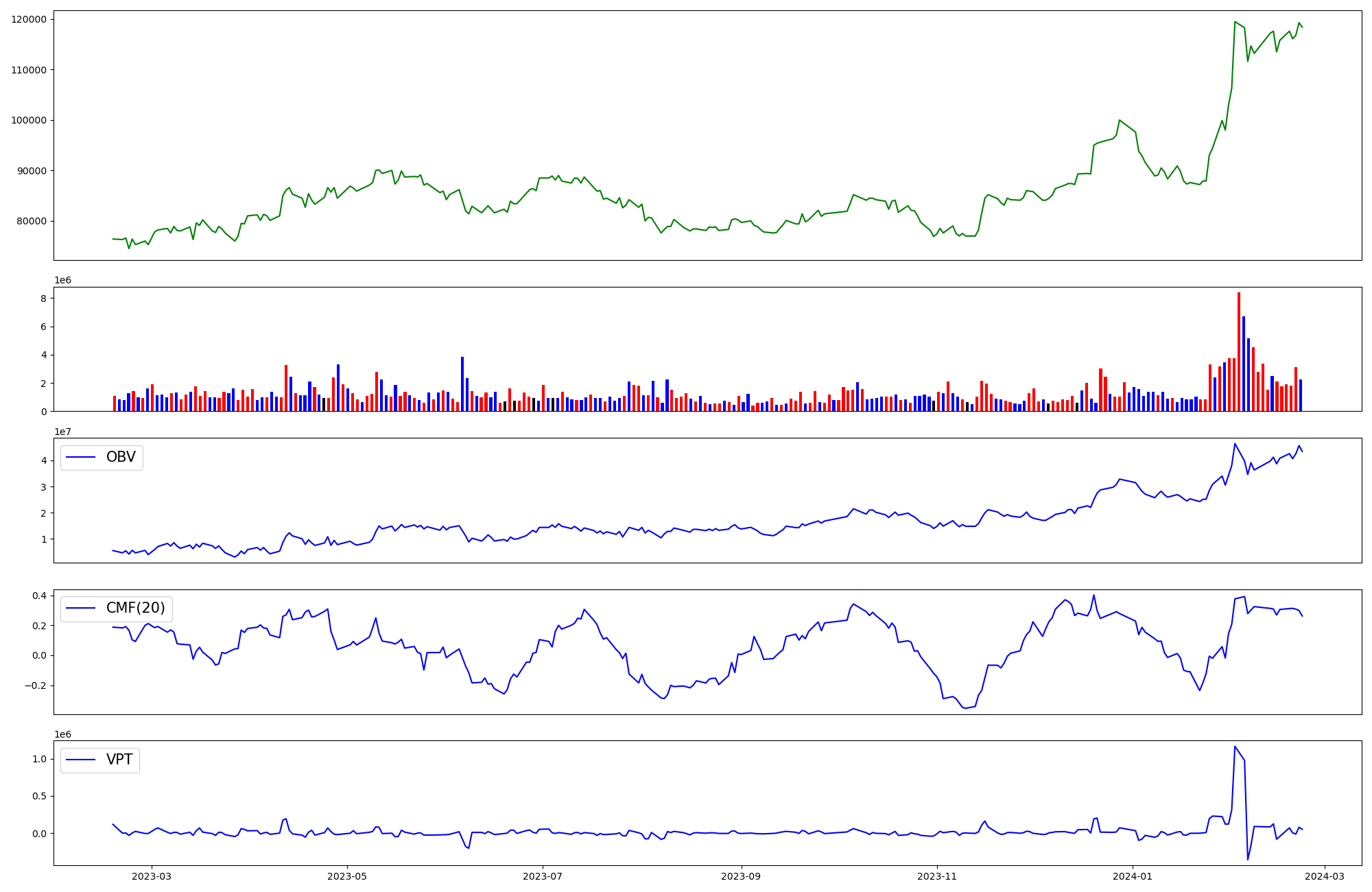
Task: Click the 2024-03 date tick label
Action: (x=1324, y=876)
